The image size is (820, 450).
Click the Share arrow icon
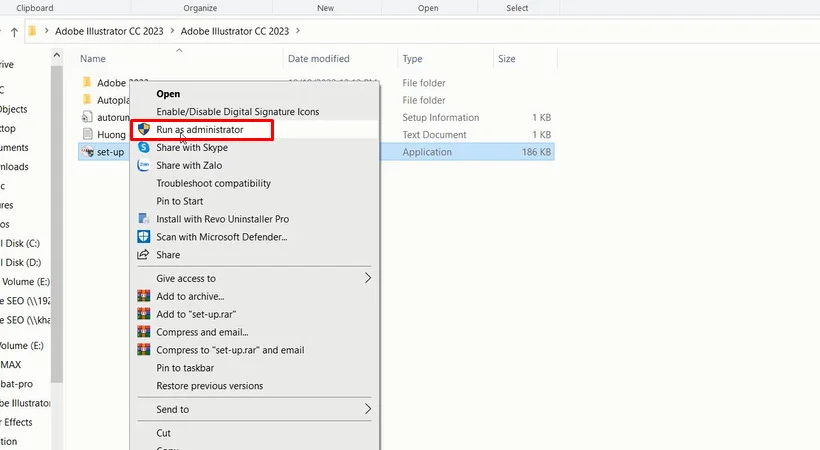pos(143,255)
